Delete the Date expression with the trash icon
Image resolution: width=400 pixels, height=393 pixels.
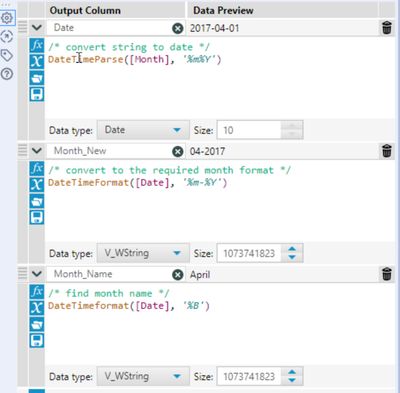click(387, 28)
